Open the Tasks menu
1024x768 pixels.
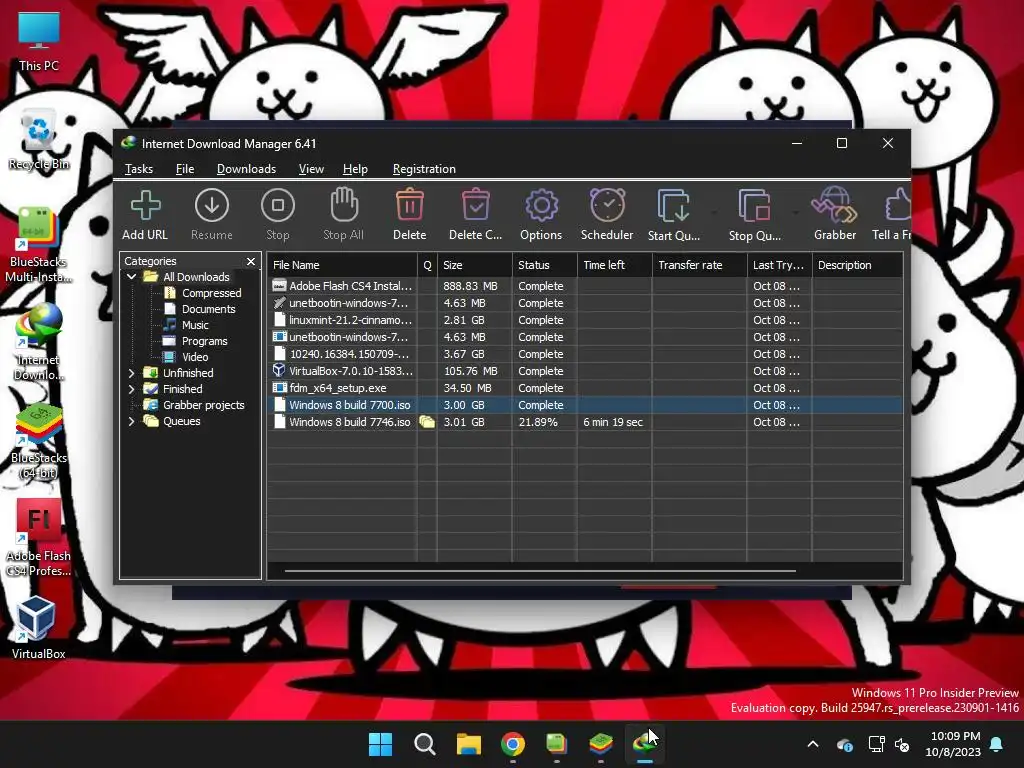point(138,169)
